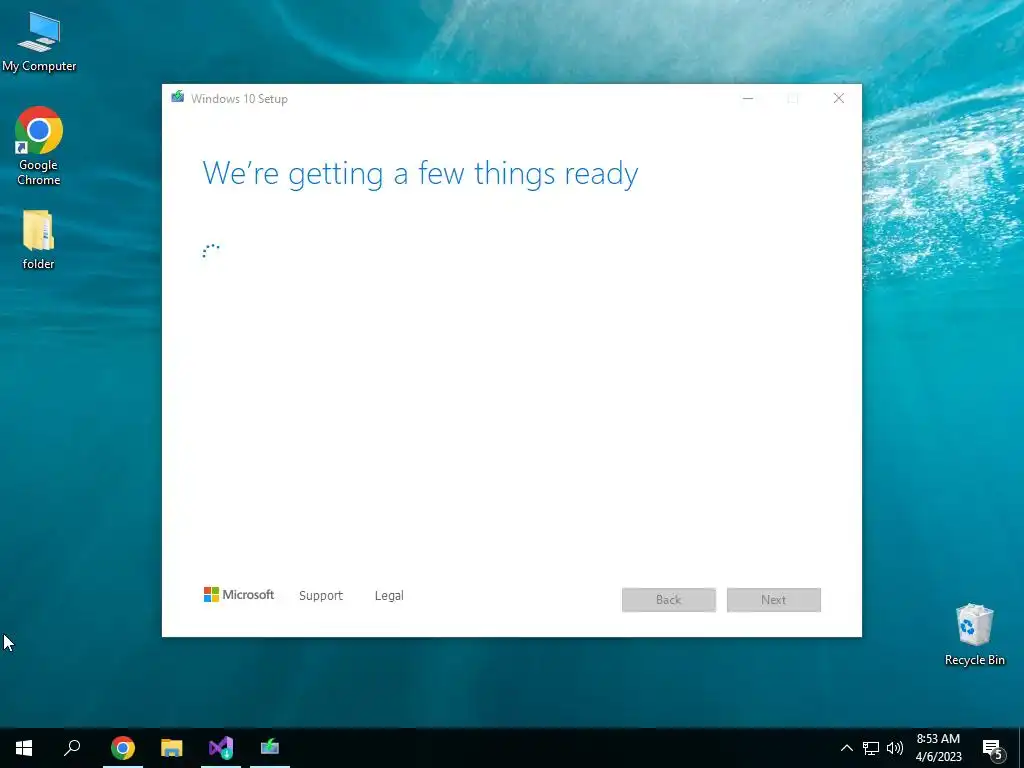Switch to Google Chrome in taskbar
Viewport: 1024px width, 768px height.
pos(123,748)
